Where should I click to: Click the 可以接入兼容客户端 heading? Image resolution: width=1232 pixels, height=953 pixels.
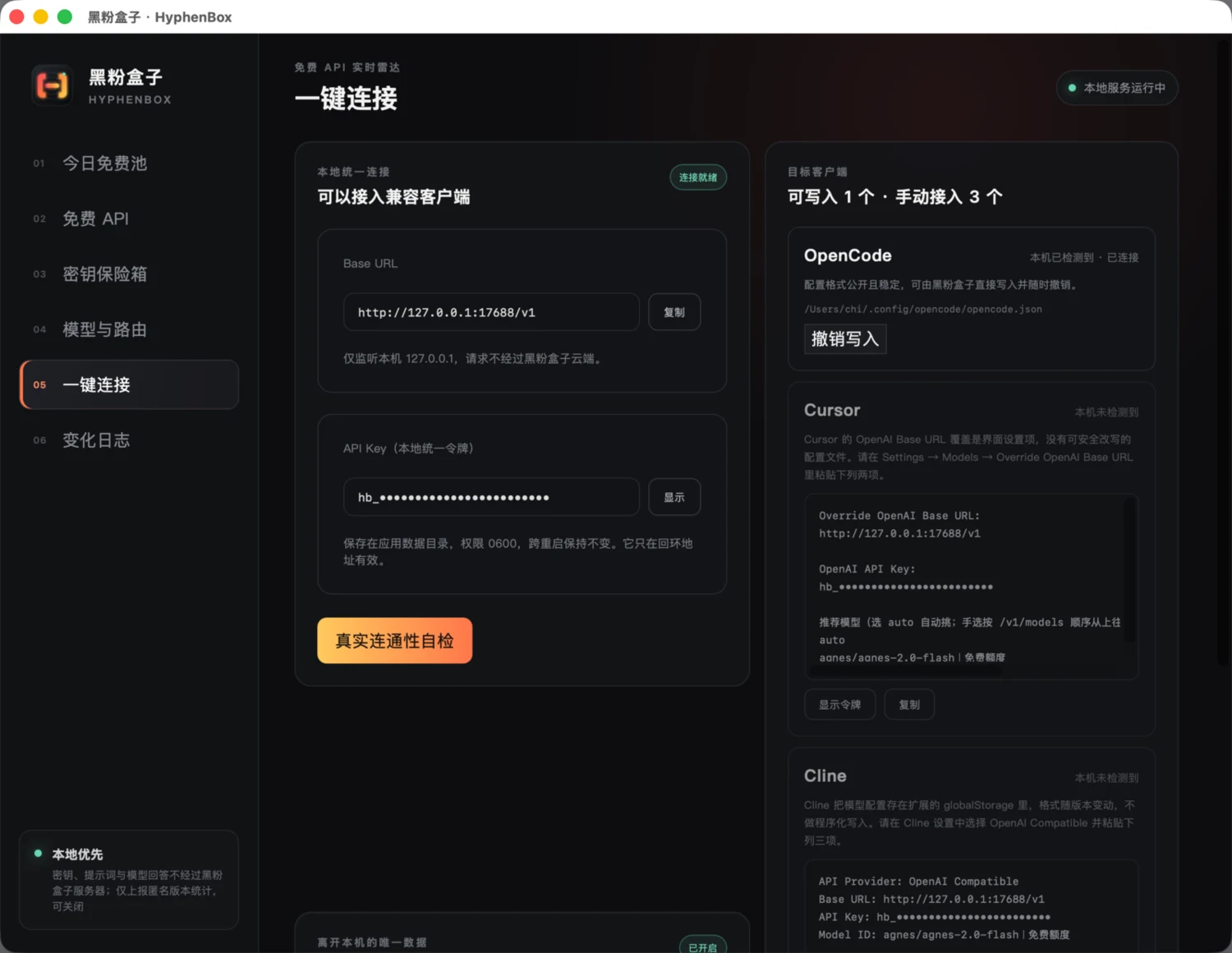394,197
